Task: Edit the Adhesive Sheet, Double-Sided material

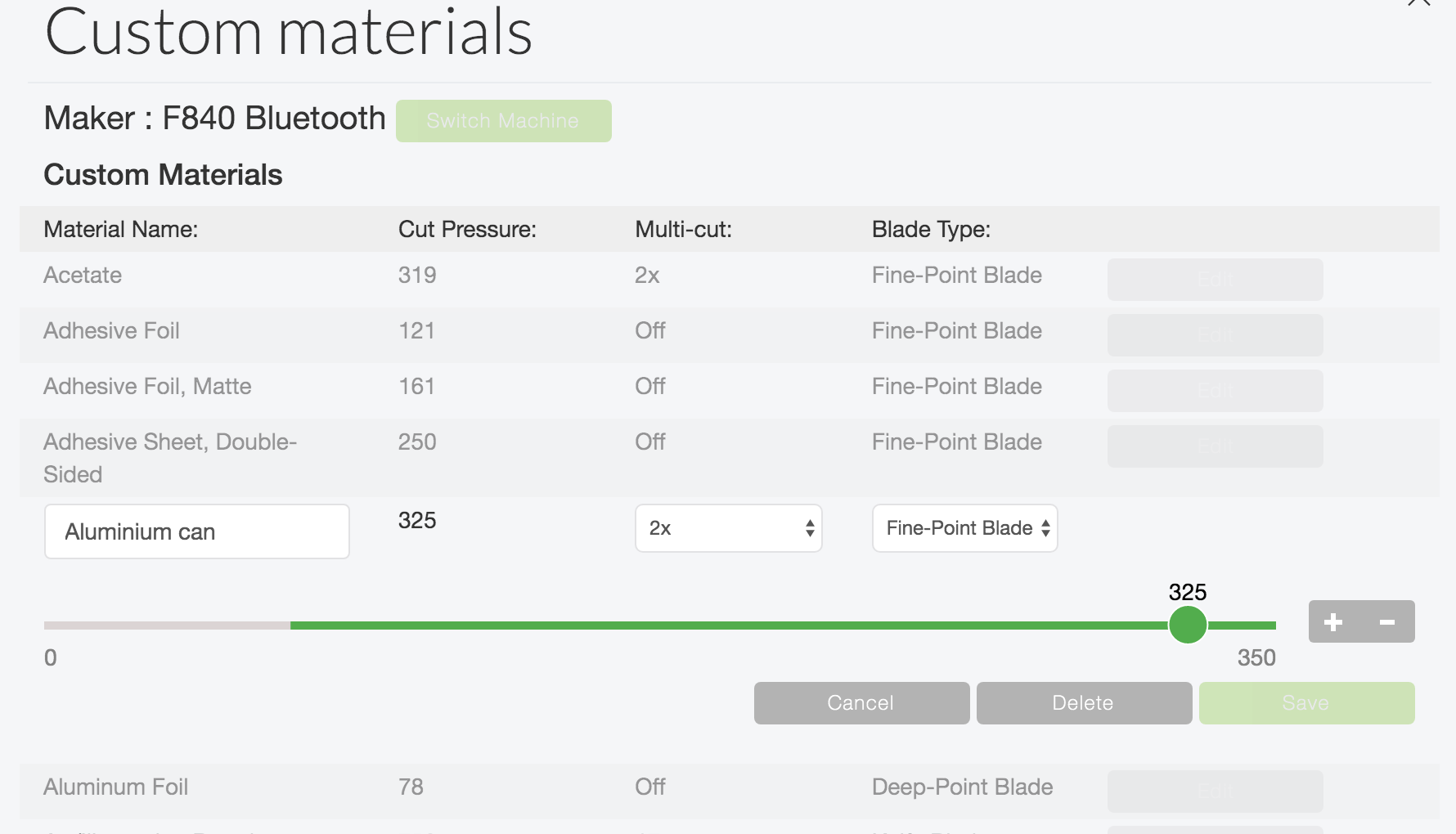Action: [x=1215, y=446]
